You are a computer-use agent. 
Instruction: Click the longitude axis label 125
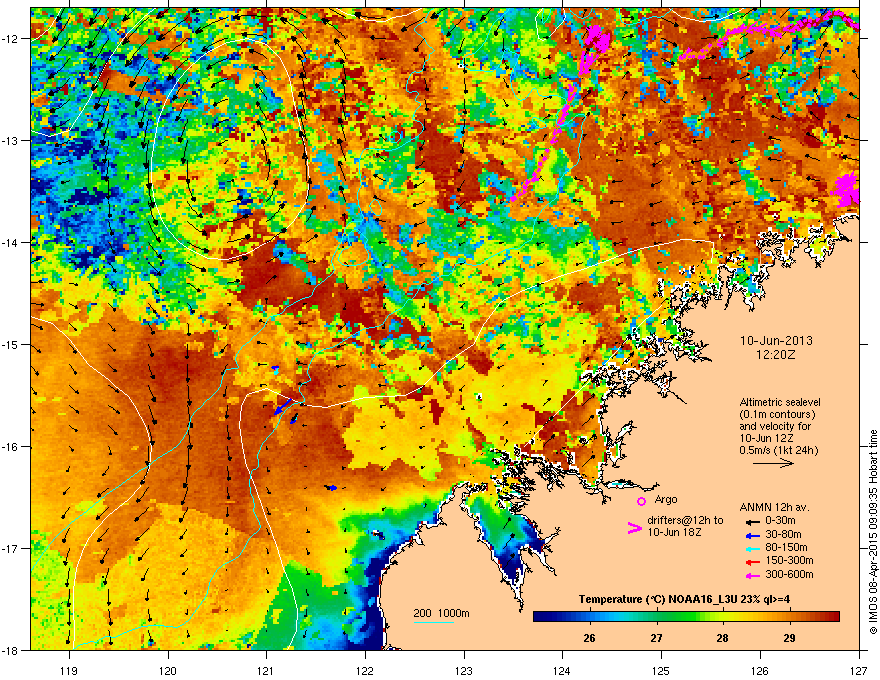(x=661, y=670)
